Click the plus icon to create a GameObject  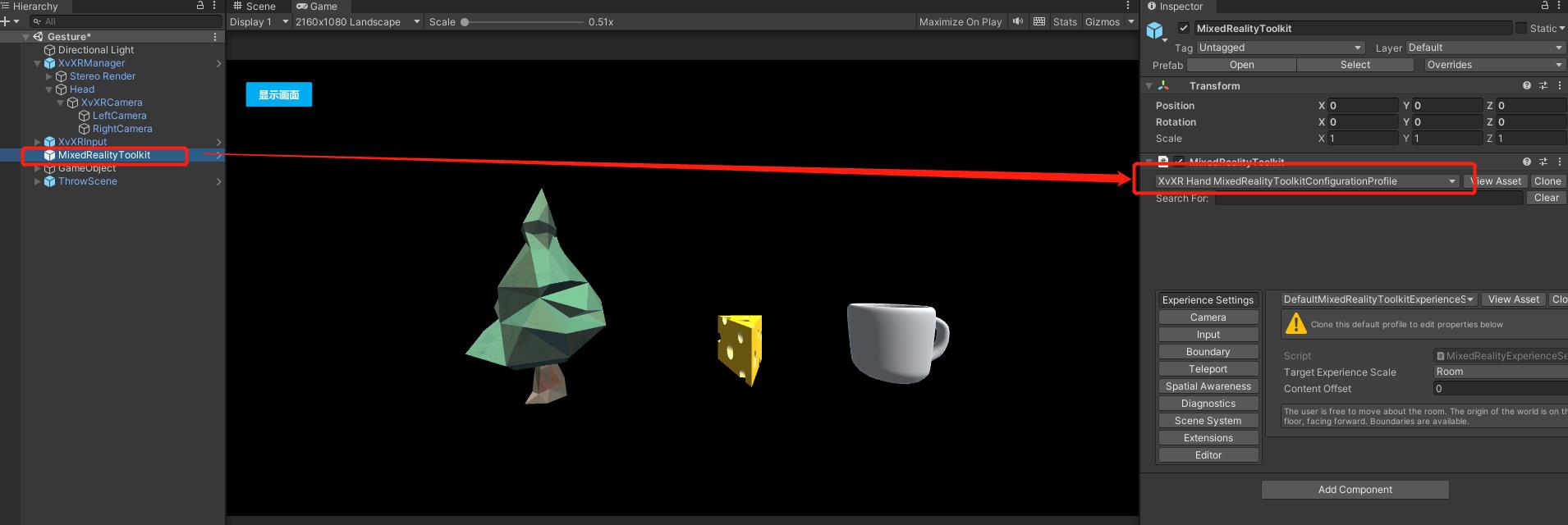click(x=6, y=21)
